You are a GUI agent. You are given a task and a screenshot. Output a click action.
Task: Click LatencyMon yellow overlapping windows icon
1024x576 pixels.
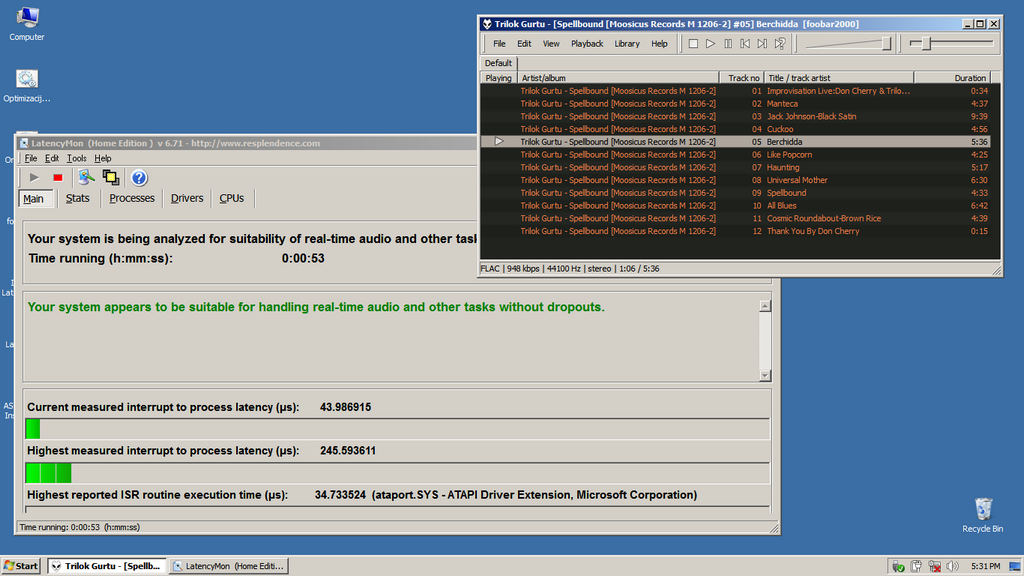111,178
